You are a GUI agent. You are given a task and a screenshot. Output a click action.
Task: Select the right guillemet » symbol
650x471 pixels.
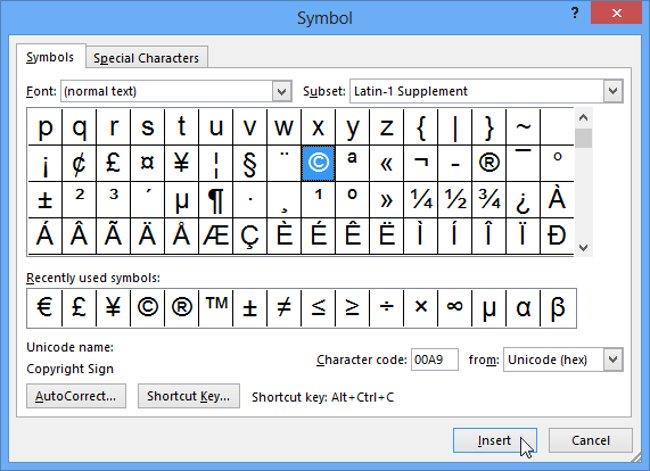pos(386,199)
